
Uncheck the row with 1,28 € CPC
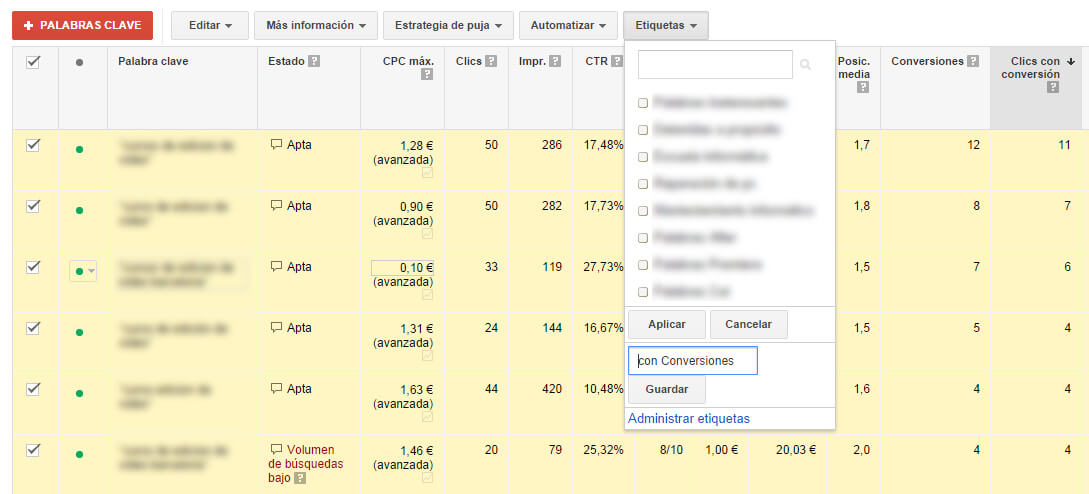33,145
